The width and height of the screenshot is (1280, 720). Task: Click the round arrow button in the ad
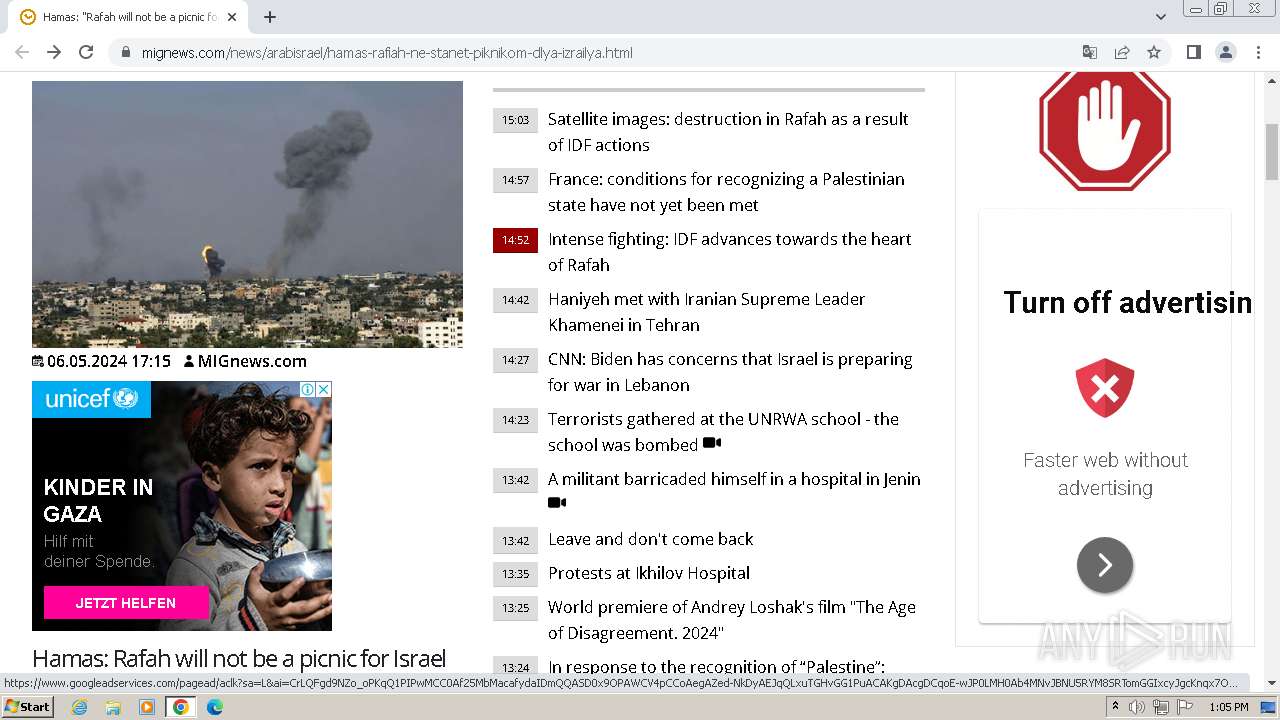1105,565
